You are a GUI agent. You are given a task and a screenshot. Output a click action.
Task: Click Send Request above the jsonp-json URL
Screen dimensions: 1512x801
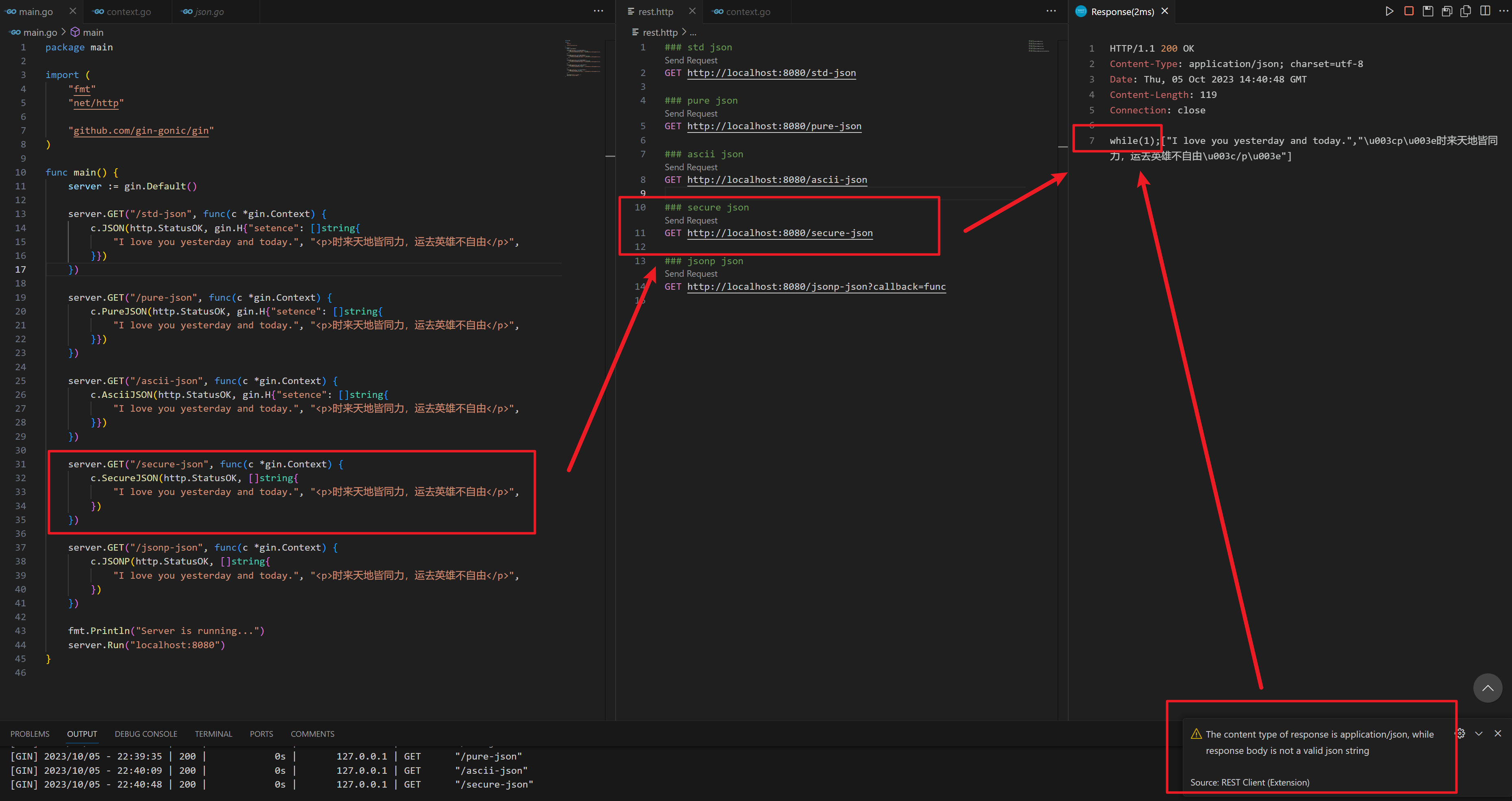point(691,274)
